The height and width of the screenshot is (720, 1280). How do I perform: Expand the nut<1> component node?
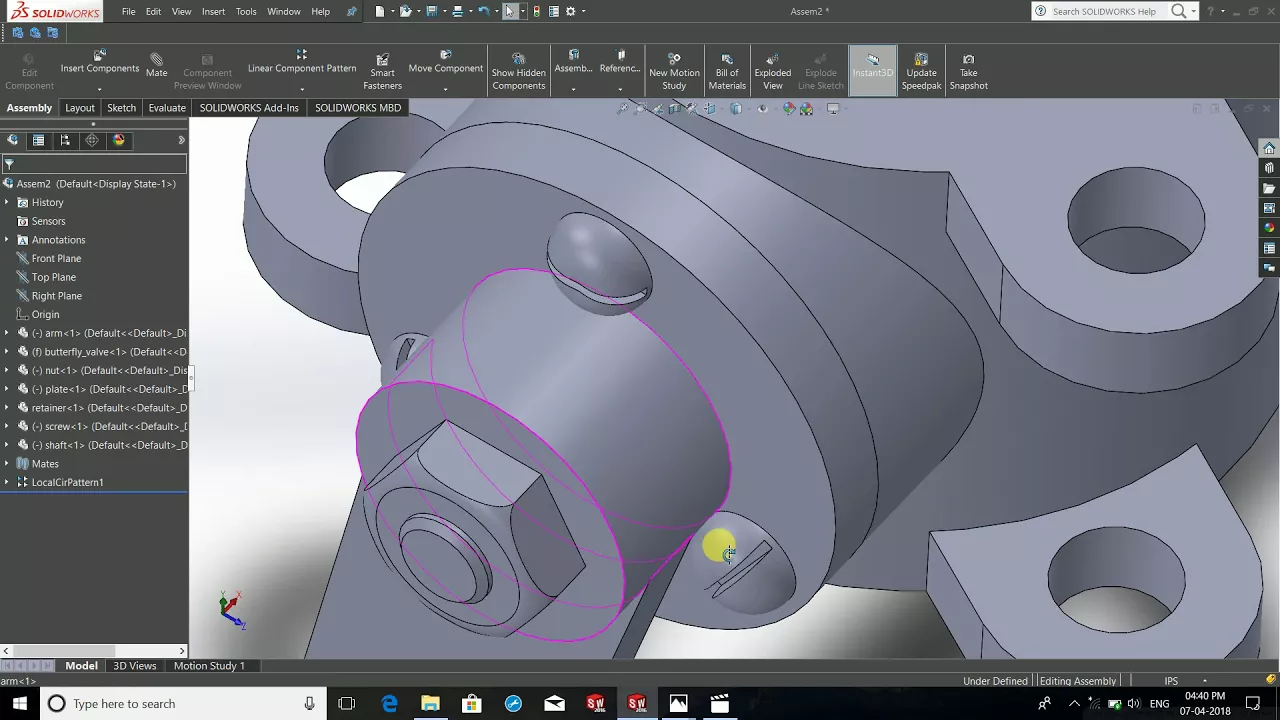click(x=7, y=370)
